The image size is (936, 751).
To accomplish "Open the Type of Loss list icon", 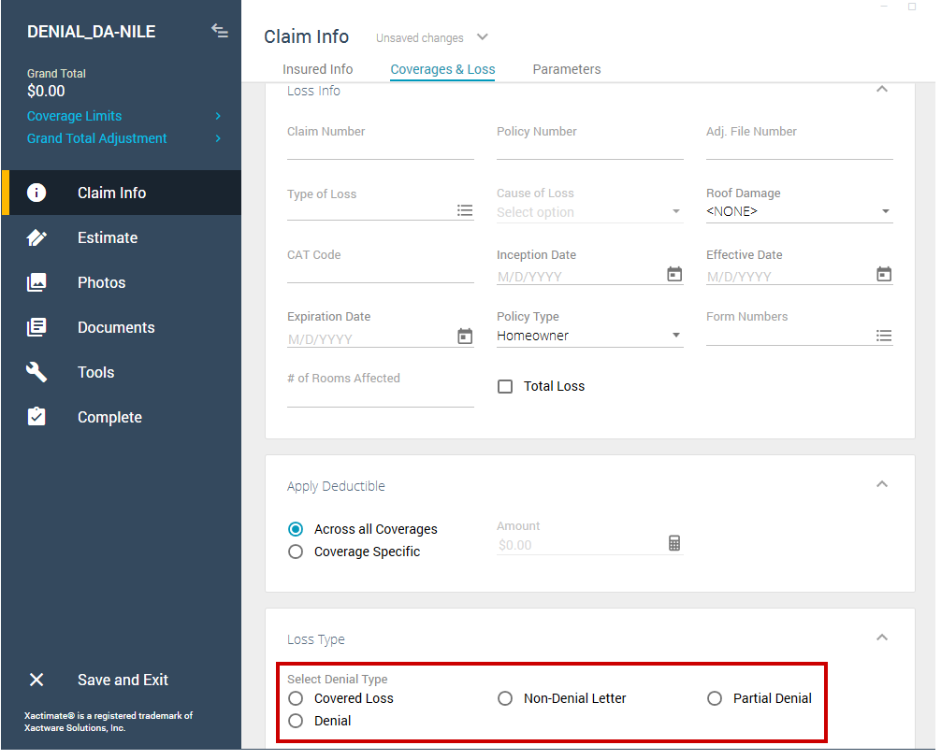I will (x=465, y=210).
